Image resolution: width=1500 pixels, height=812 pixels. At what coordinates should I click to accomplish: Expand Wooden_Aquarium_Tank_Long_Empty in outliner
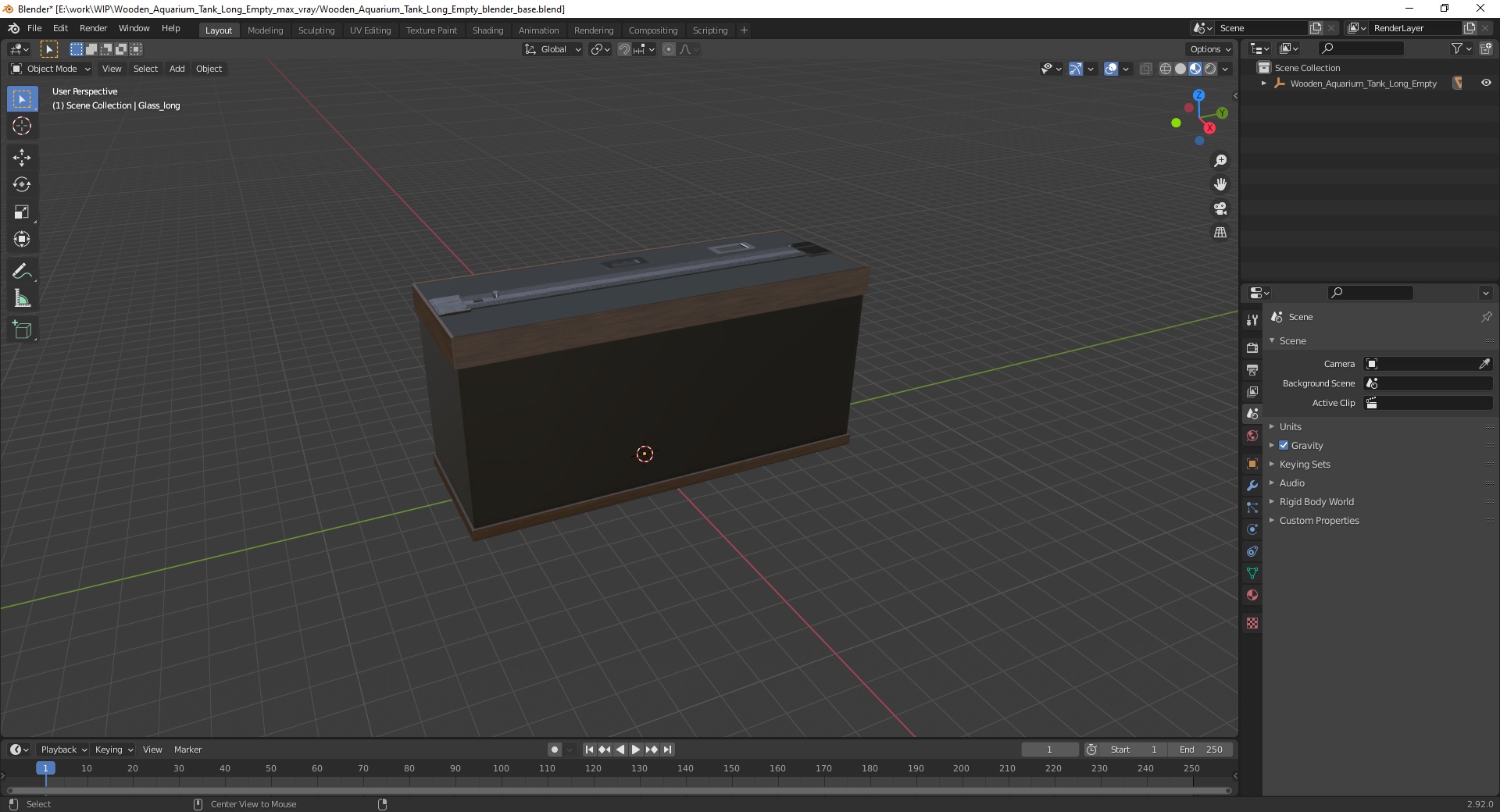click(1263, 83)
